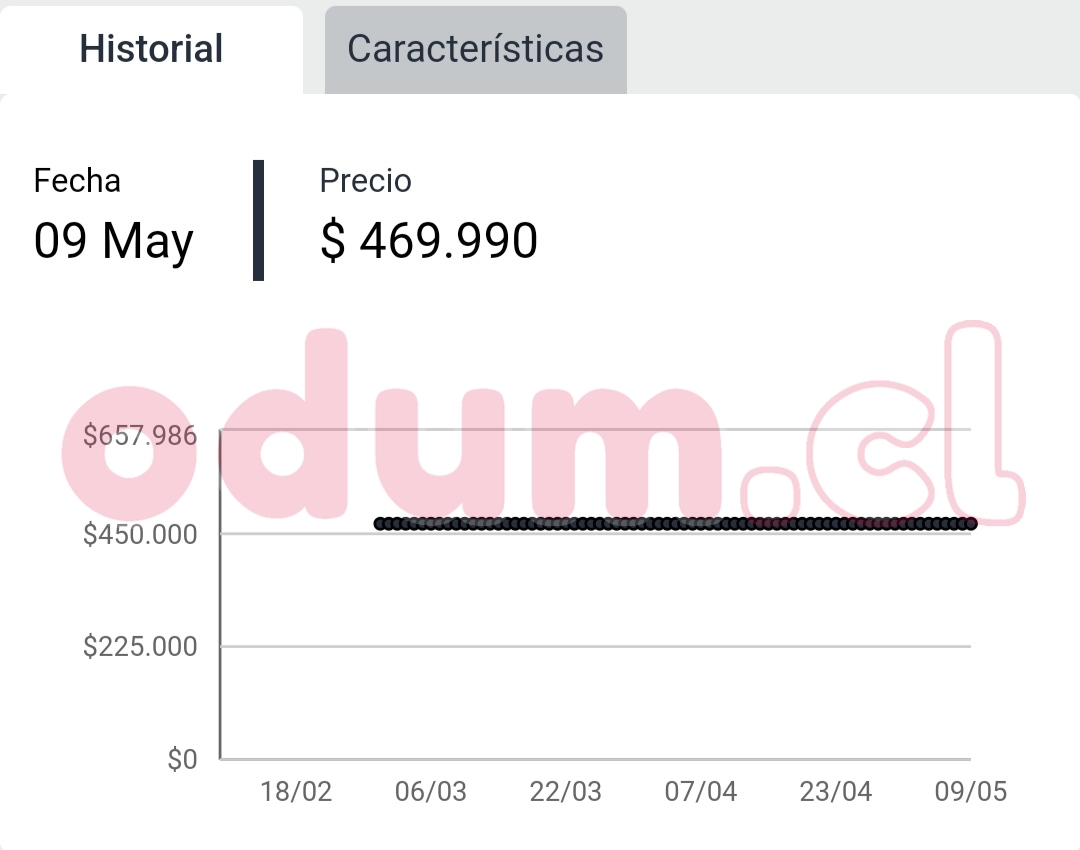Click the Fecha label
The width and height of the screenshot is (1080, 850).
pos(77,181)
